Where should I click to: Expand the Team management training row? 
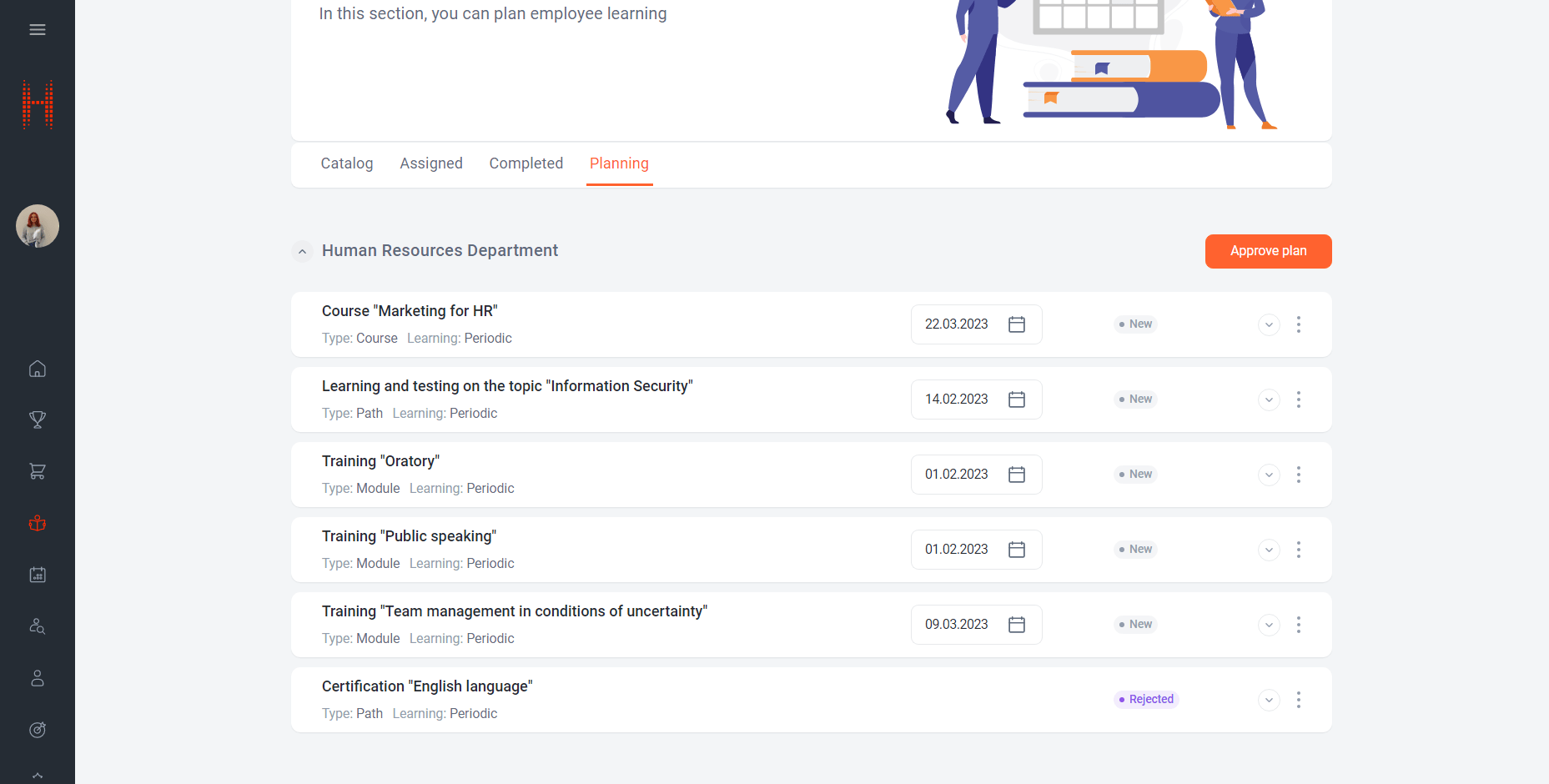(x=1268, y=625)
